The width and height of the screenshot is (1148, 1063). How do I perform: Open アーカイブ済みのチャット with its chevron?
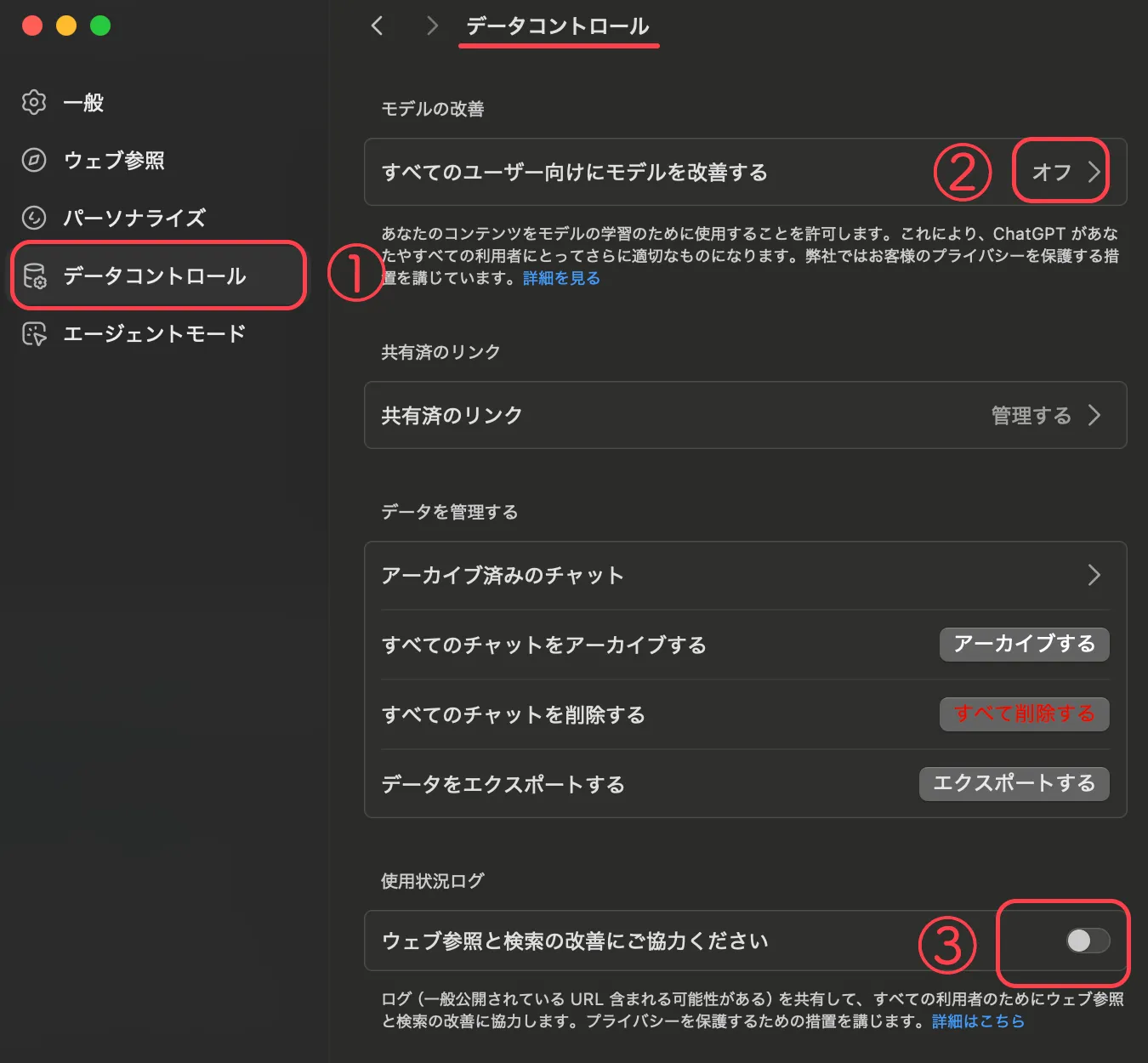pos(1094,576)
